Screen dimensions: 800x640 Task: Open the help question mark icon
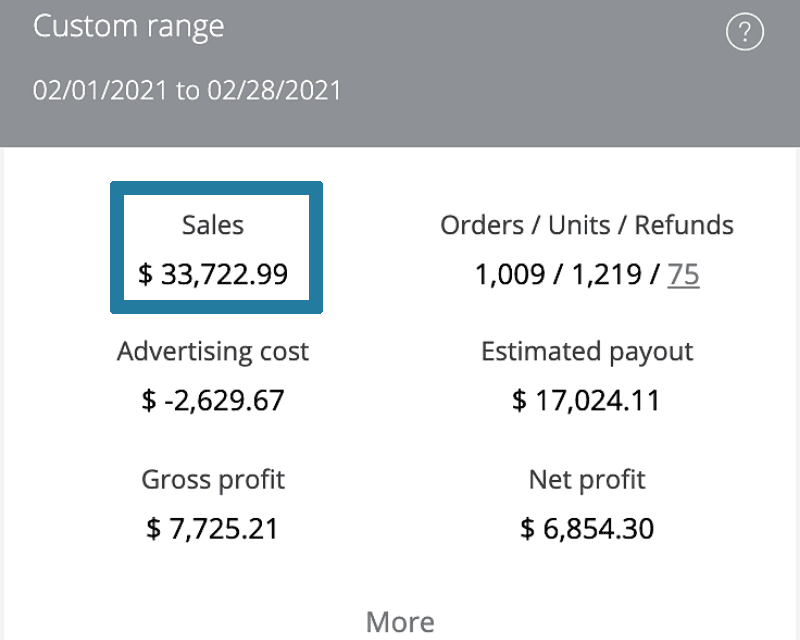[744, 32]
